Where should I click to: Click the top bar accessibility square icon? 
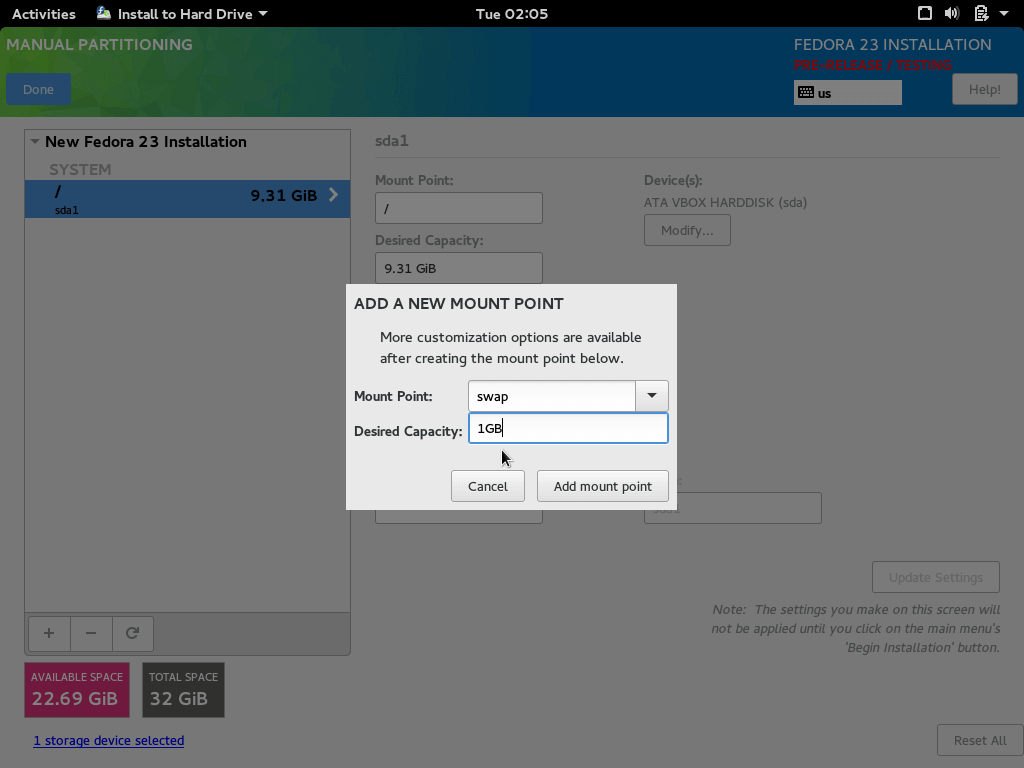[x=925, y=13]
